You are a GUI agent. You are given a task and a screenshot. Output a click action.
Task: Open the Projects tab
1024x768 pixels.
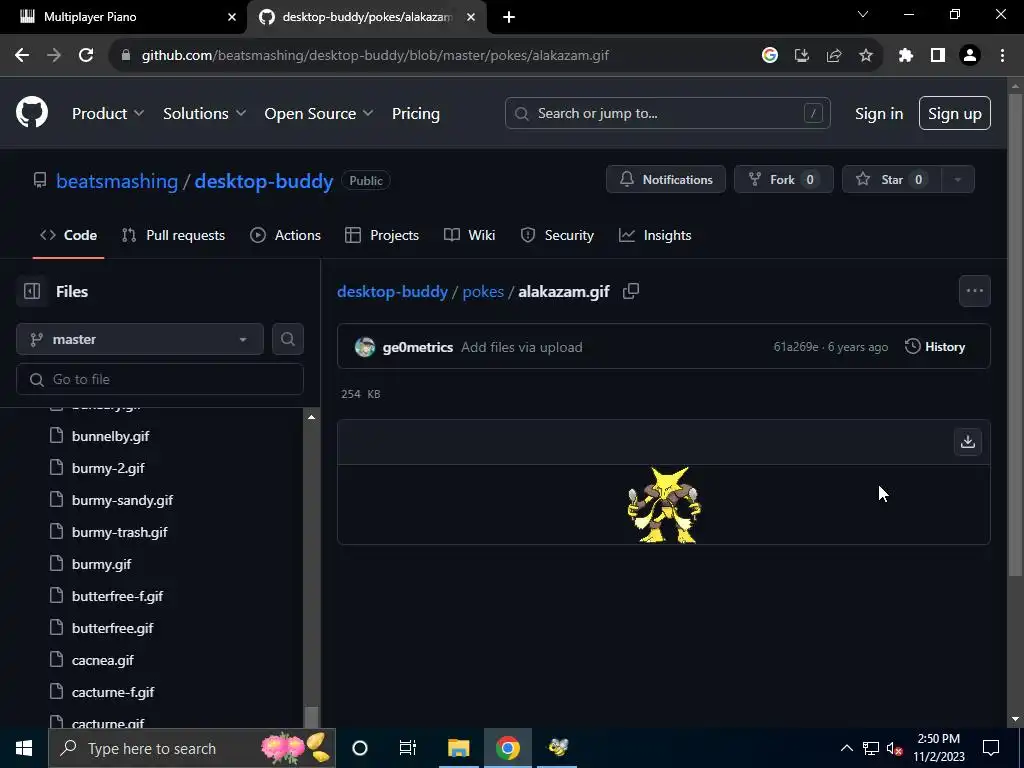click(382, 235)
